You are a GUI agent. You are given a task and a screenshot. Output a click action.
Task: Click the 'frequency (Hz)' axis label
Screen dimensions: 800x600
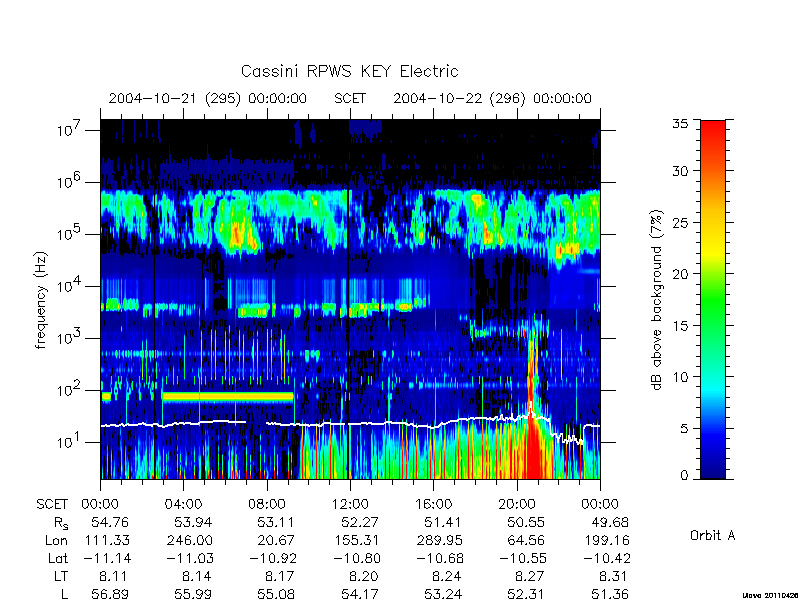click(x=41, y=300)
